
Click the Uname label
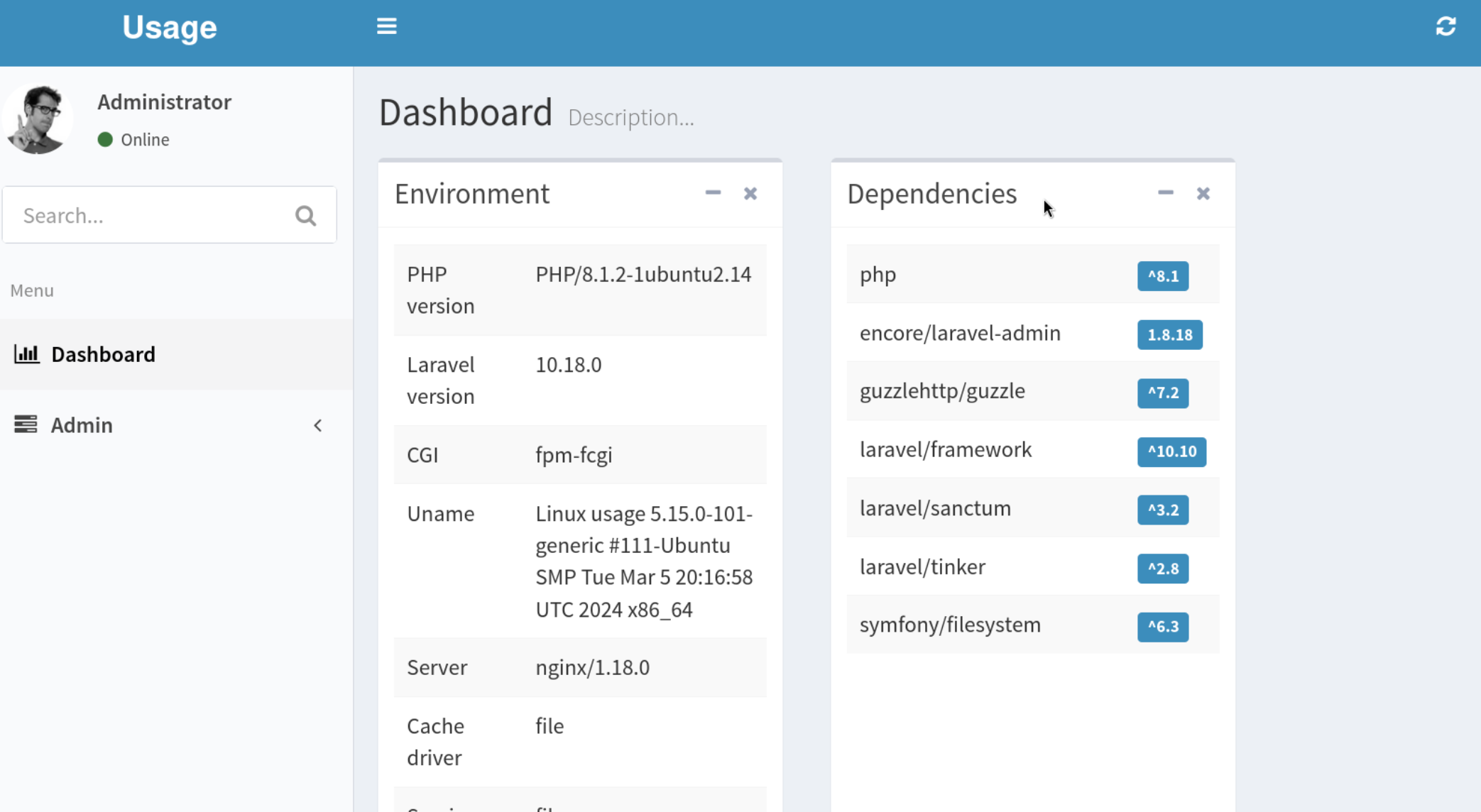click(x=440, y=513)
